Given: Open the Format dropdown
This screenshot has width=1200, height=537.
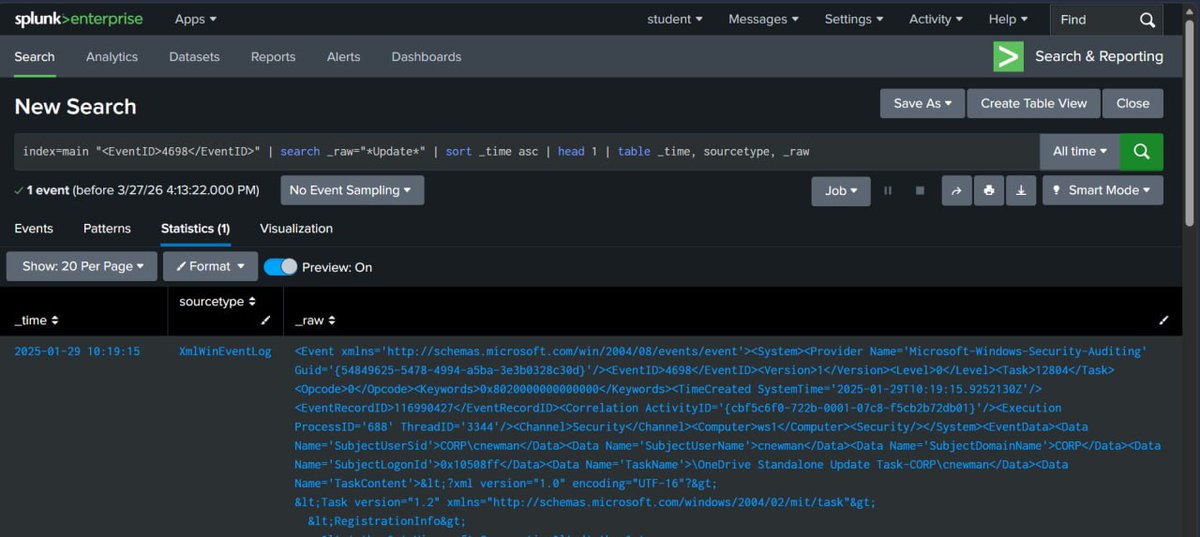Looking at the screenshot, I should (209, 267).
